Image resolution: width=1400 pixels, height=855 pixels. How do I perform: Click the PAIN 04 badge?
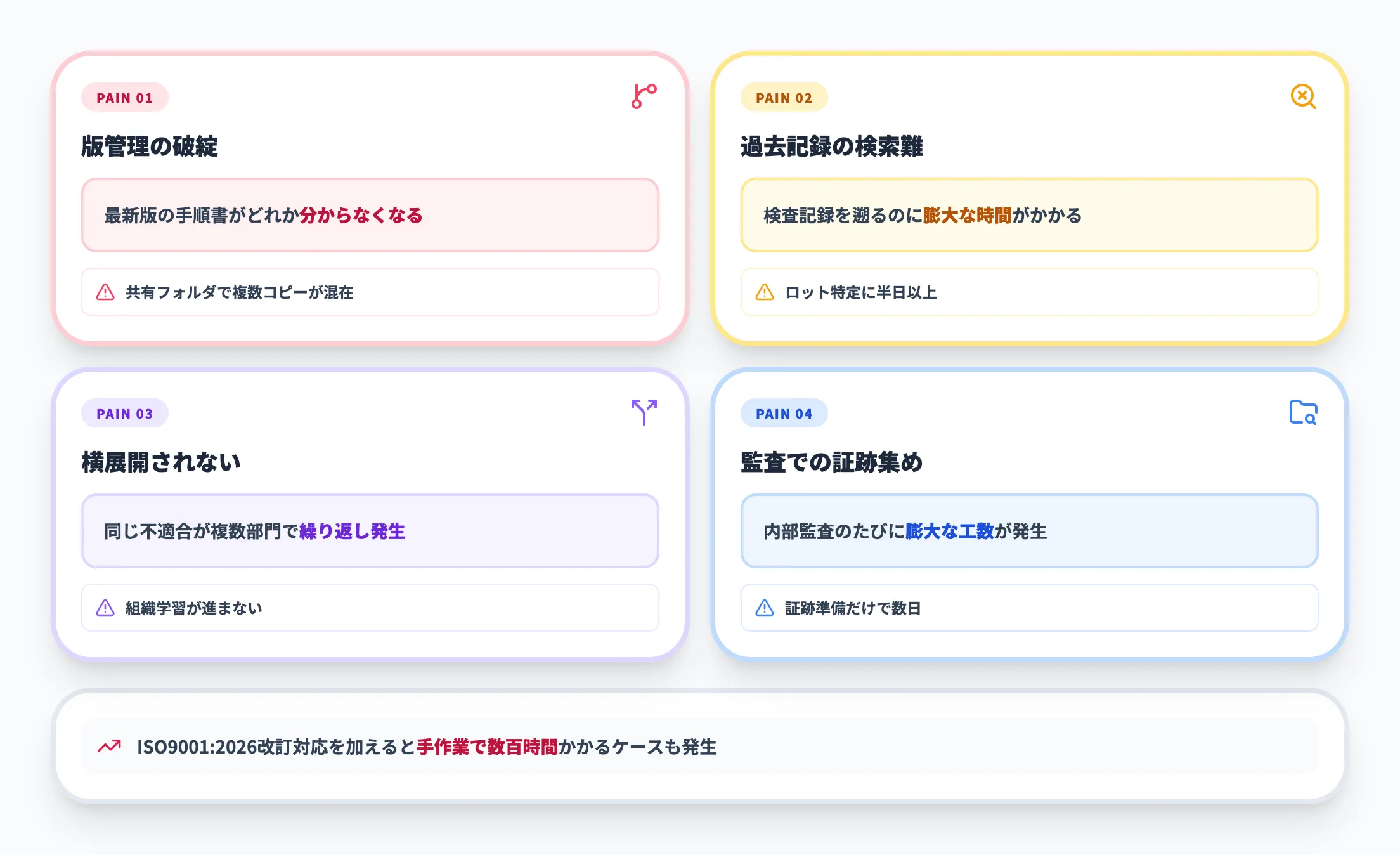click(x=784, y=413)
